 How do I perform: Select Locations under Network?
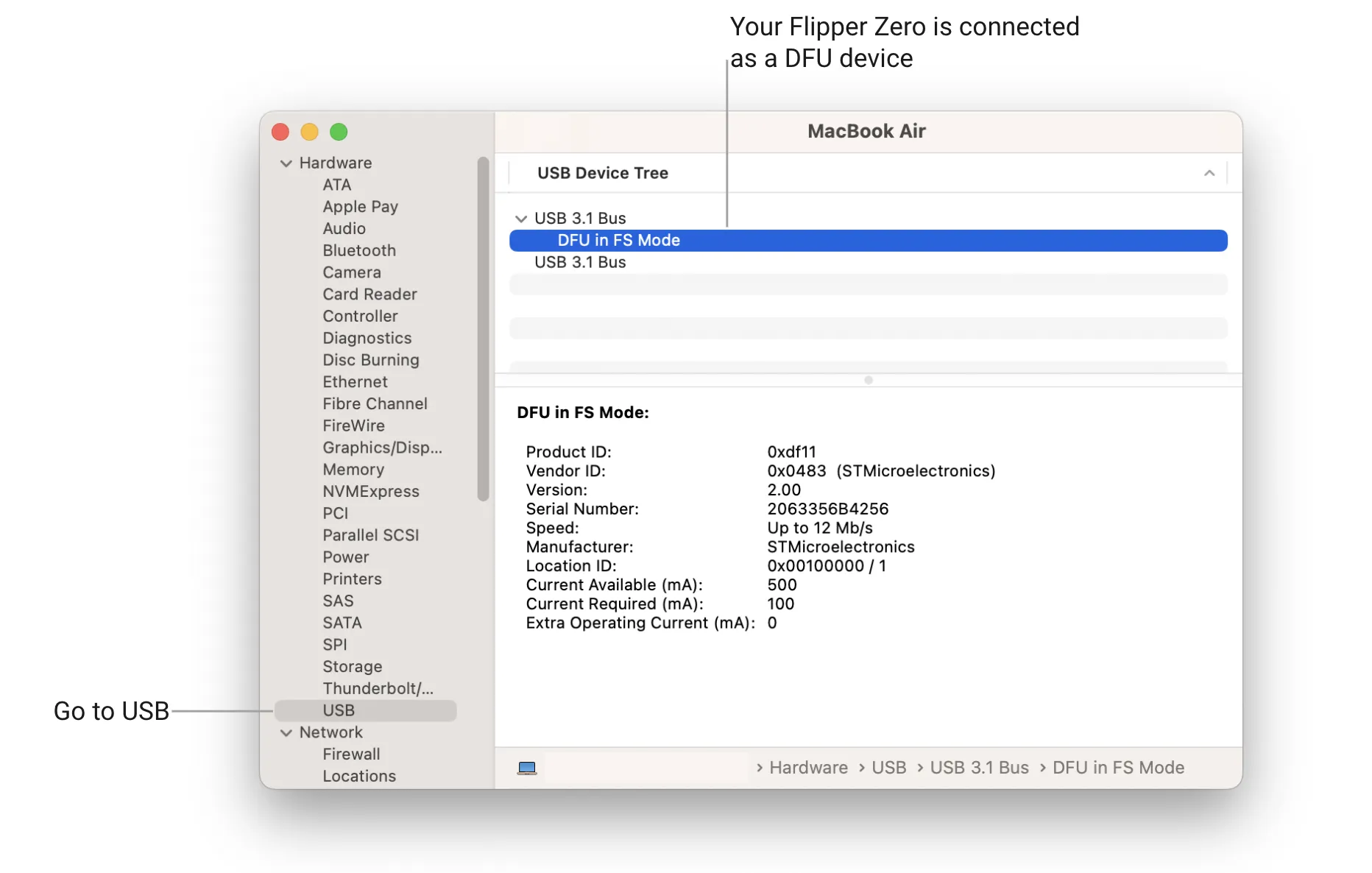(359, 777)
